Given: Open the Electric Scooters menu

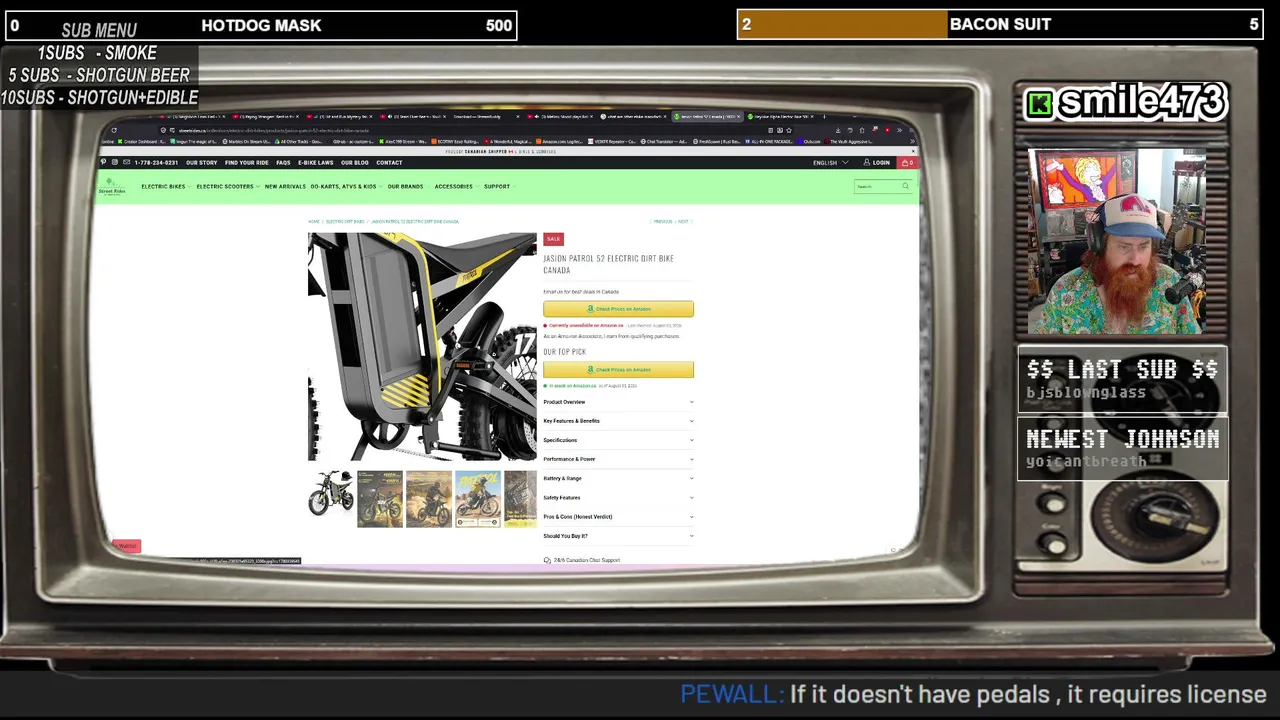Looking at the screenshot, I should 227,187.
